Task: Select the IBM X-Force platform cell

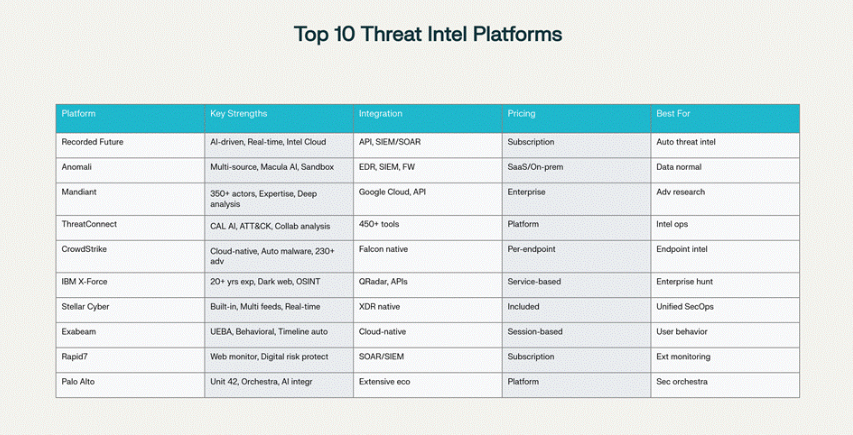Action: point(84,282)
